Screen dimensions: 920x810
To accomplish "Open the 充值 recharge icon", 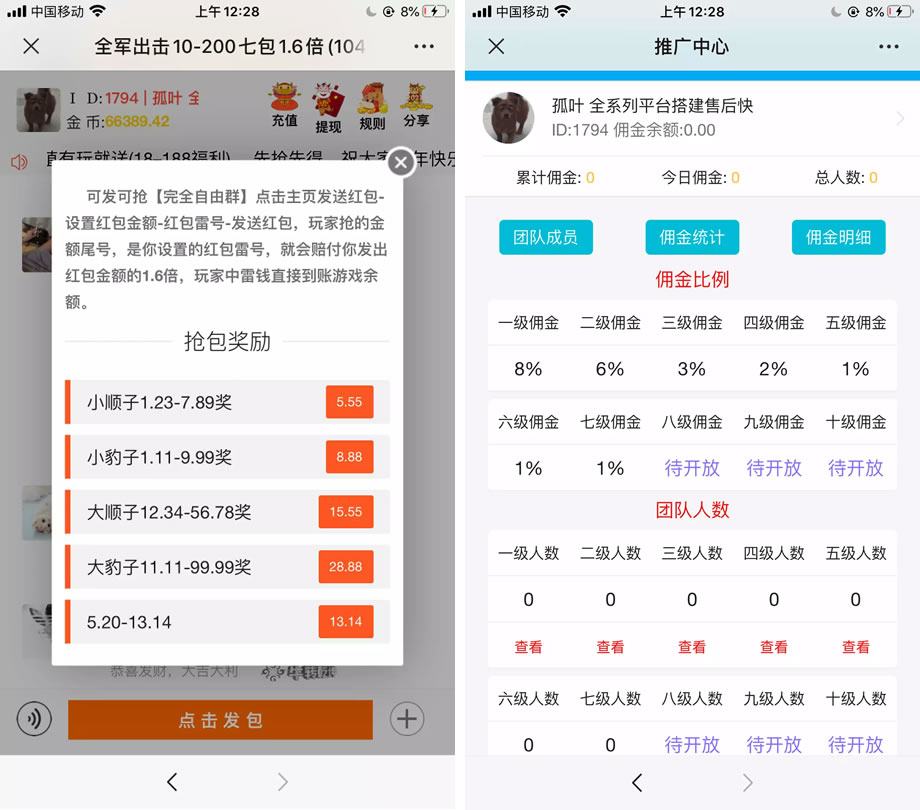I will pos(284,105).
